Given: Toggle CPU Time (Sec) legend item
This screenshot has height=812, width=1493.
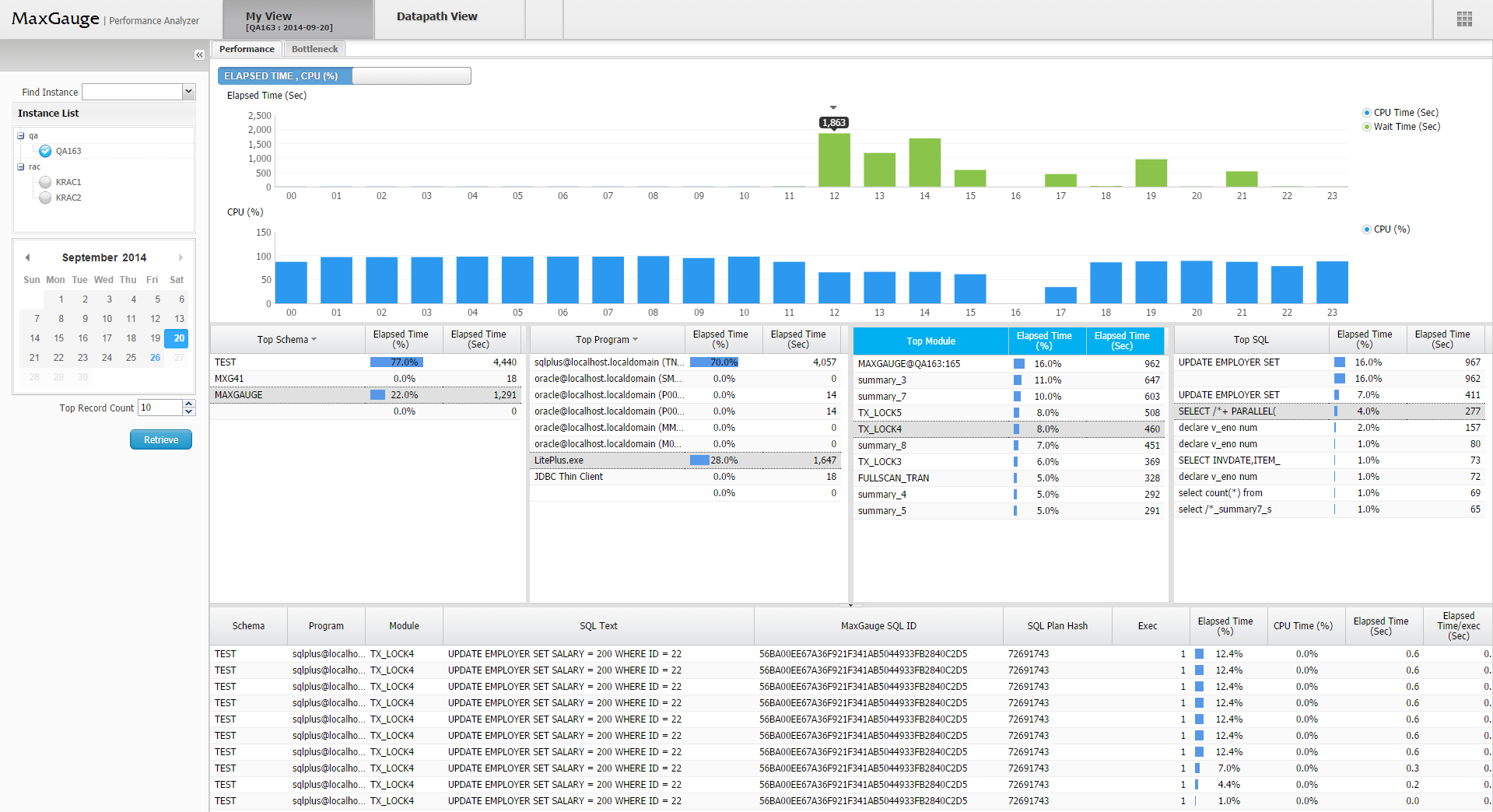Looking at the screenshot, I should pos(1400,113).
